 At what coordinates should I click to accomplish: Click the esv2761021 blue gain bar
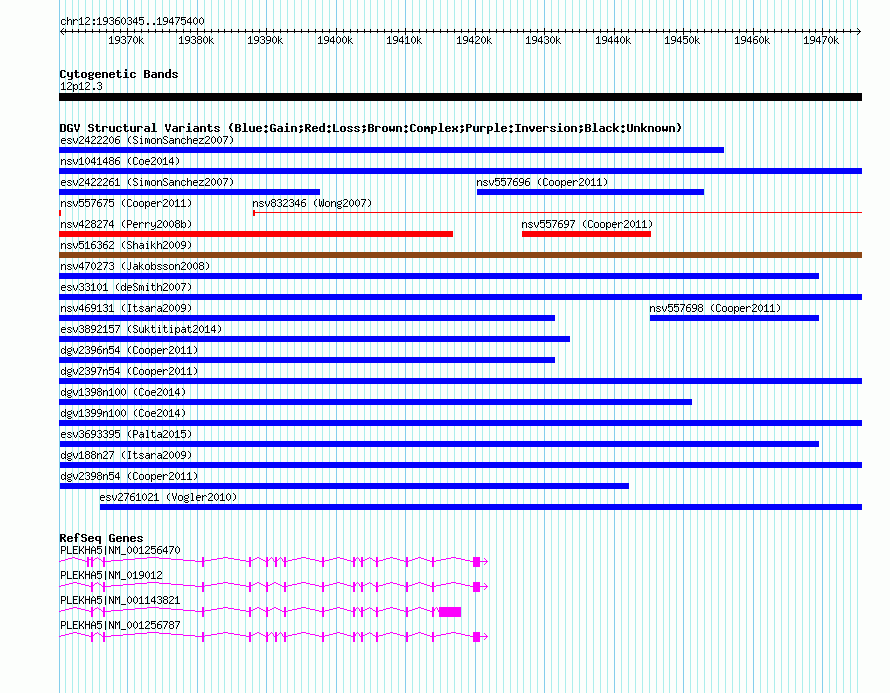tap(481, 507)
